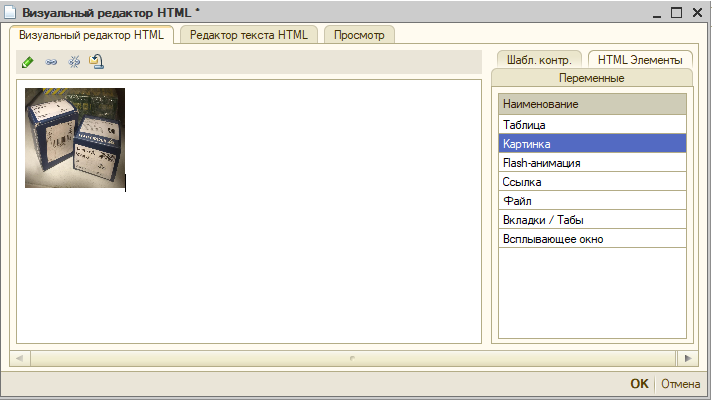Viewport: 712px width, 400px height.
Task: Select the Ссылка row
Action: pos(592,182)
